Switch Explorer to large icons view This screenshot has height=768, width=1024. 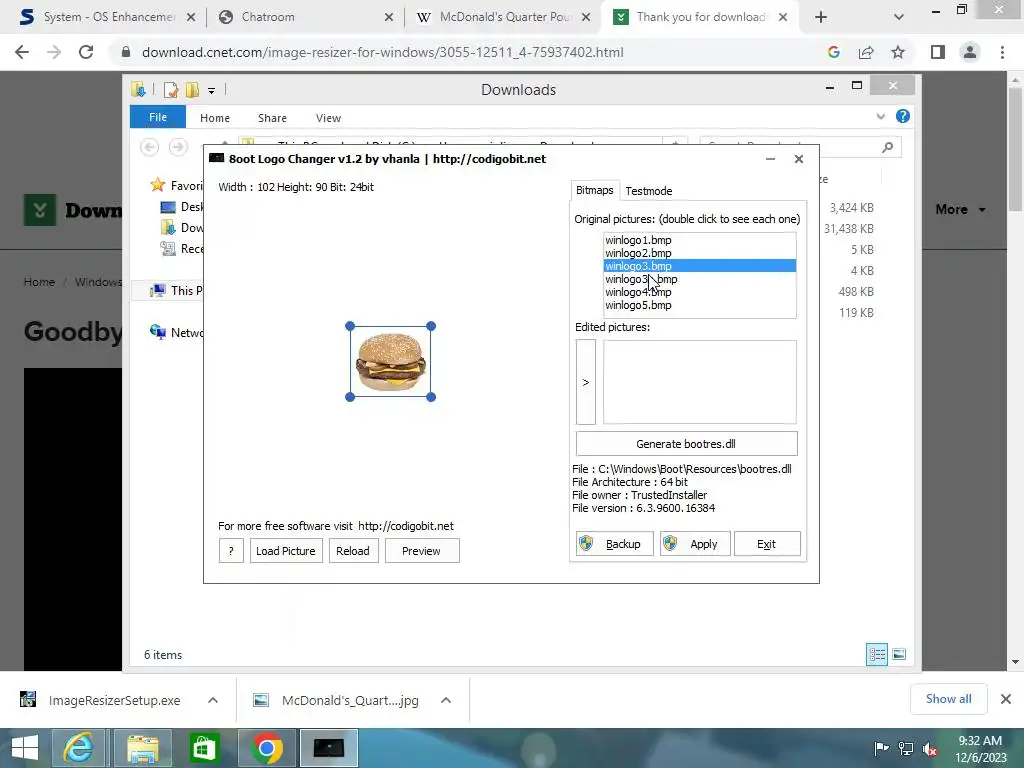[899, 654]
